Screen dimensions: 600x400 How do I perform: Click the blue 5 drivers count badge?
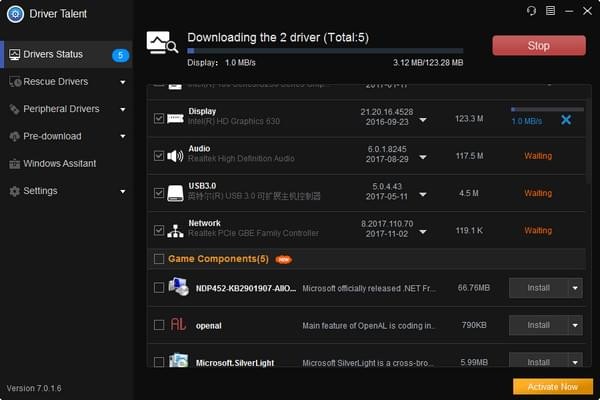(x=120, y=56)
